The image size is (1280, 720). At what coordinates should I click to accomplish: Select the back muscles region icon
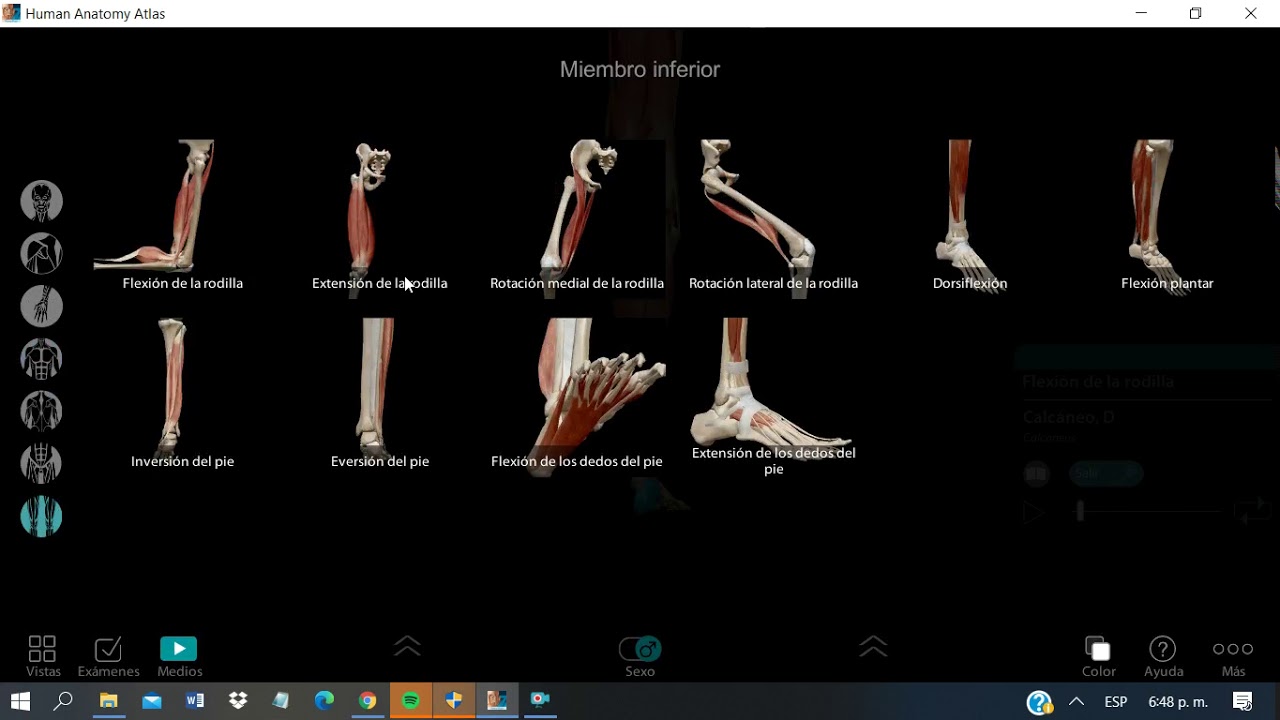(x=42, y=412)
